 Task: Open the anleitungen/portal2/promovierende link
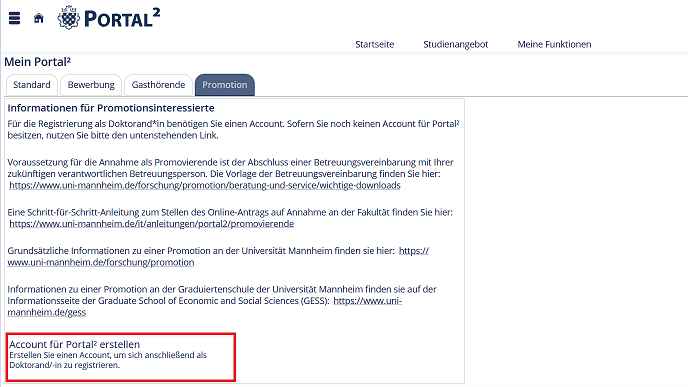click(x=151, y=224)
